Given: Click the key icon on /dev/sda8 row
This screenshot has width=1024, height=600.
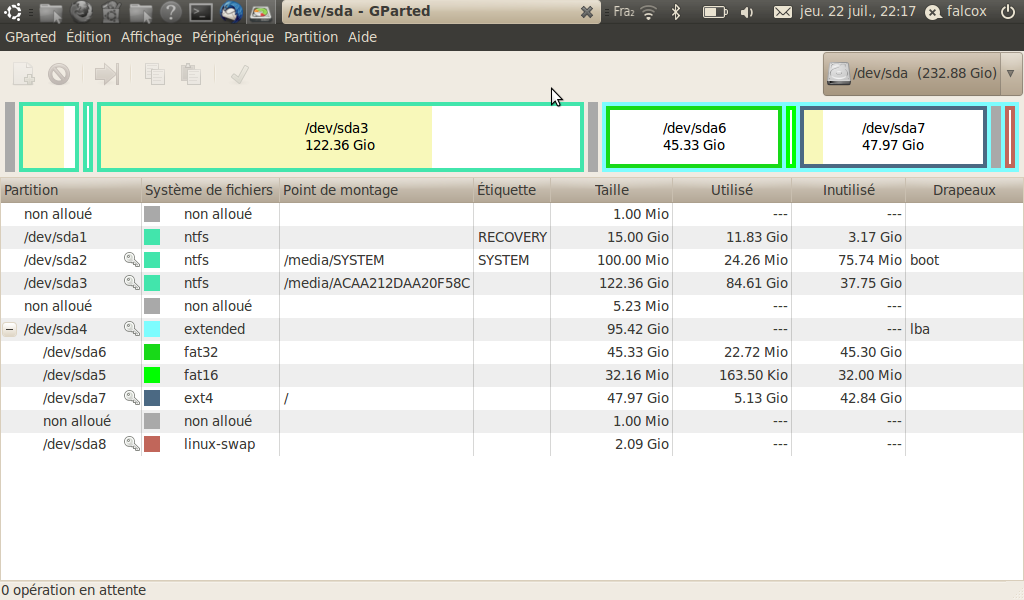Looking at the screenshot, I should click(x=131, y=443).
